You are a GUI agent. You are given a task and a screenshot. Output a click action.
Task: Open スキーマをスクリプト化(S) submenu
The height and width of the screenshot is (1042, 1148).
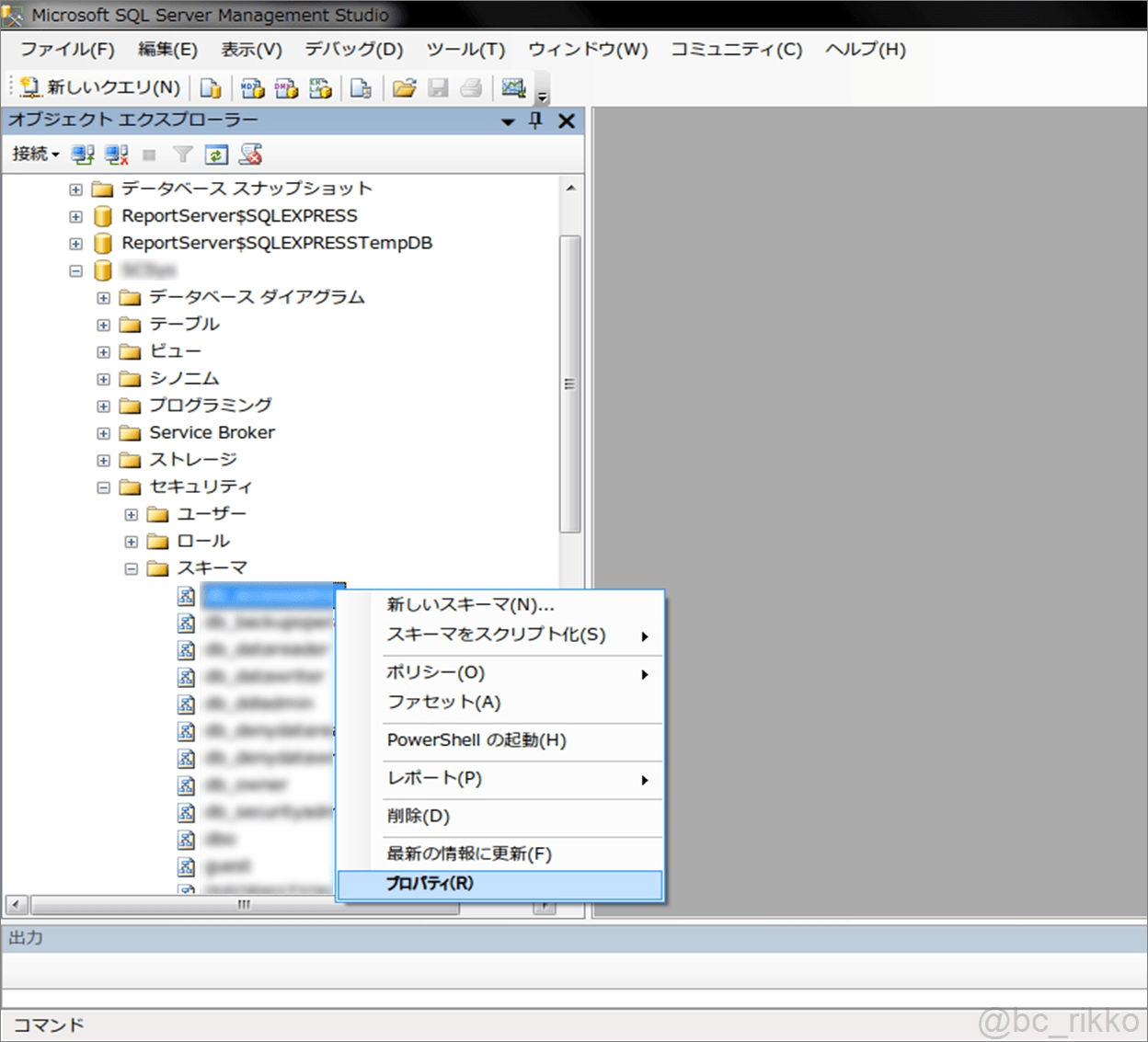coord(499,635)
